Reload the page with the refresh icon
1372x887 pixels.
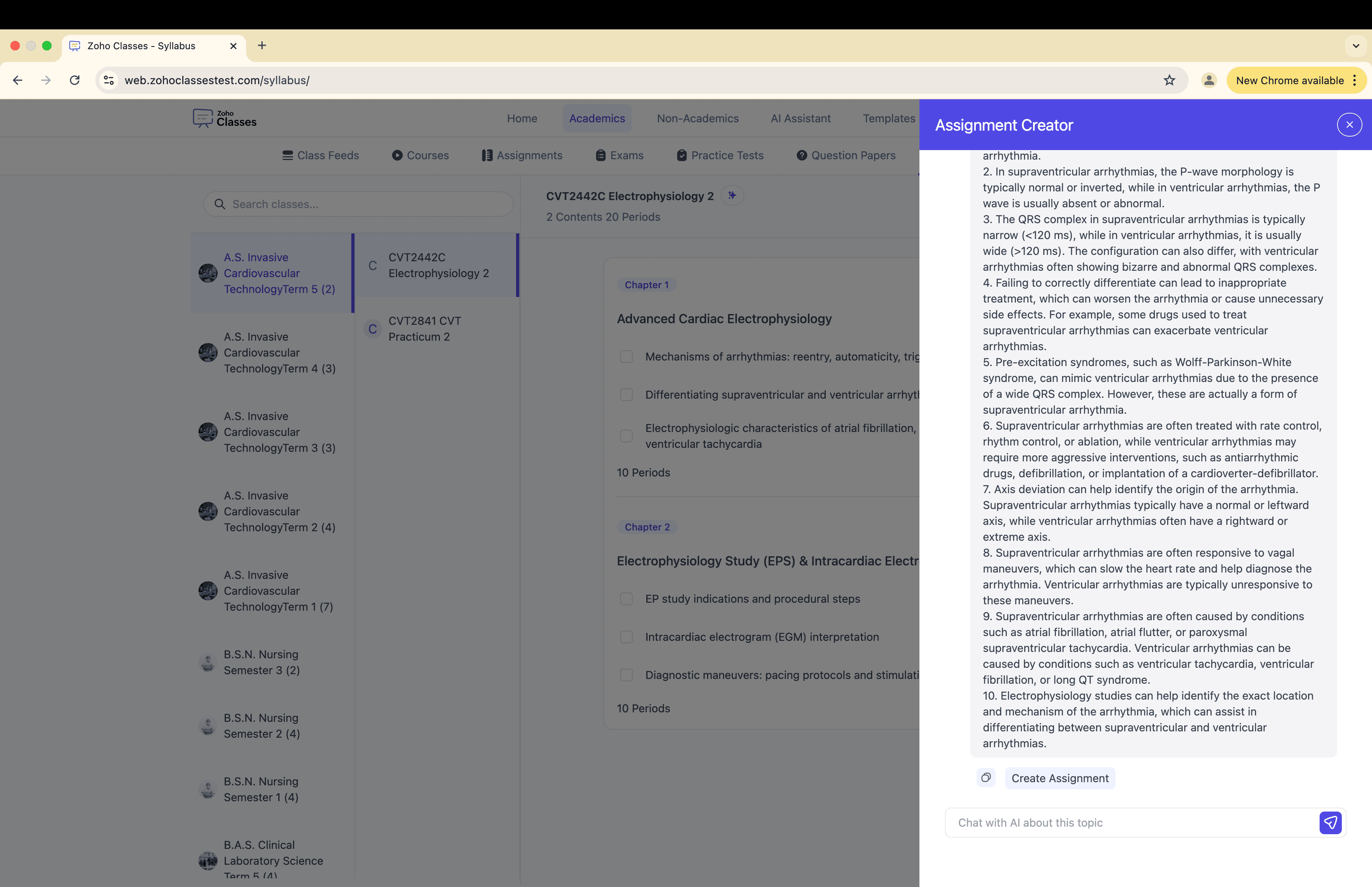(75, 81)
